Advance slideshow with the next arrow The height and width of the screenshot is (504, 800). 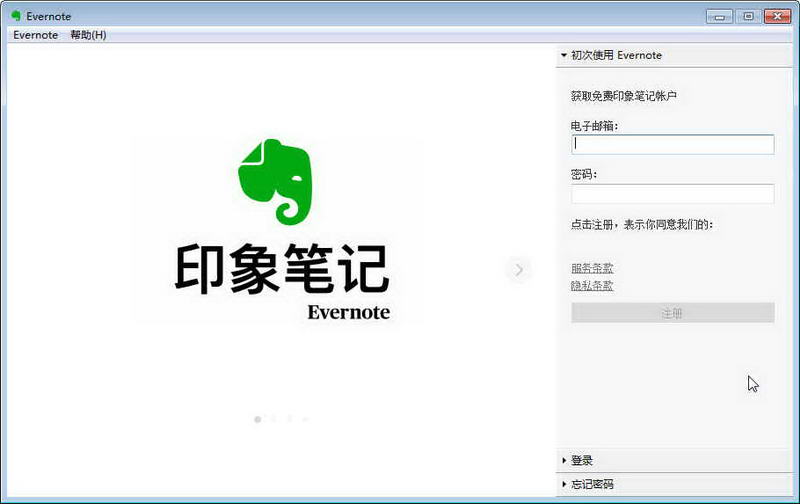518,269
